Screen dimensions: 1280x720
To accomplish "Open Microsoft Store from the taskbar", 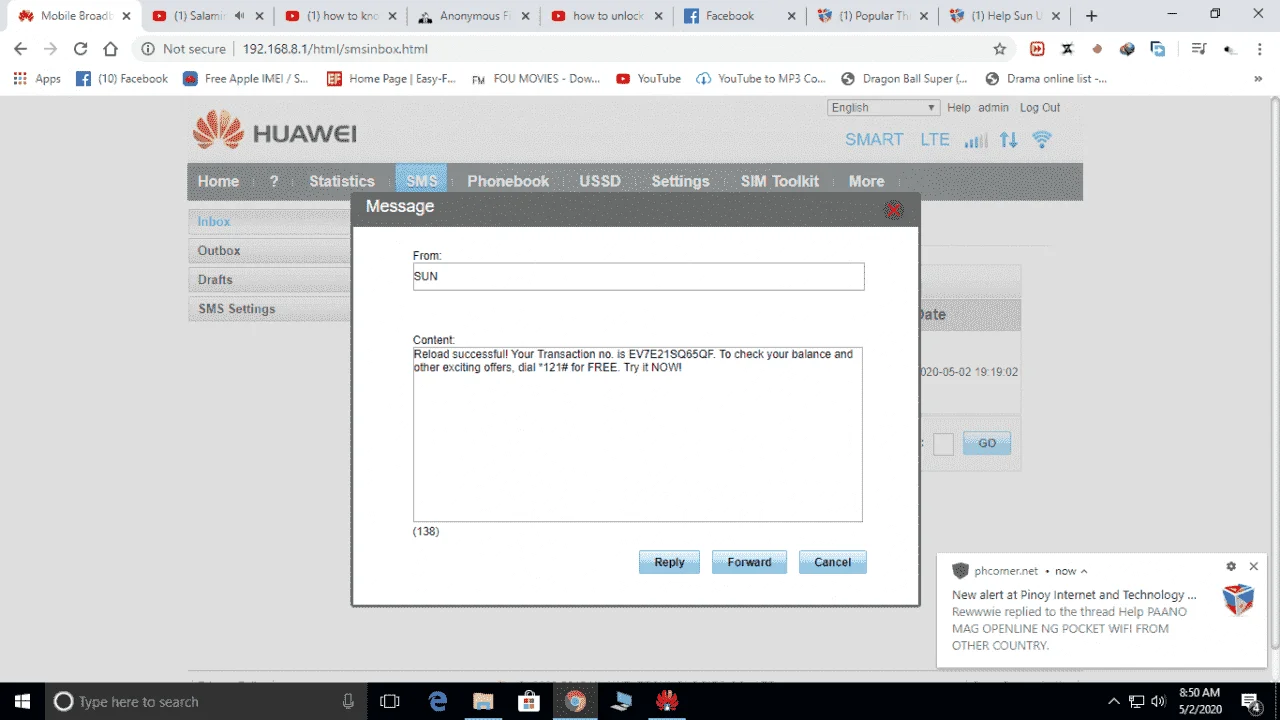I will point(529,701).
